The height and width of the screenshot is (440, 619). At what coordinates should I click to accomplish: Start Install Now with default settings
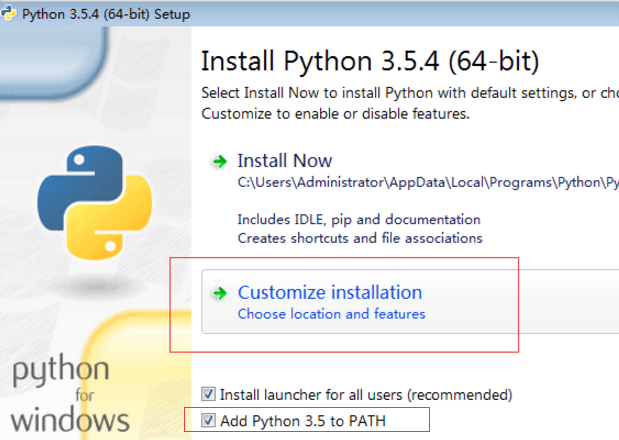pos(285,161)
